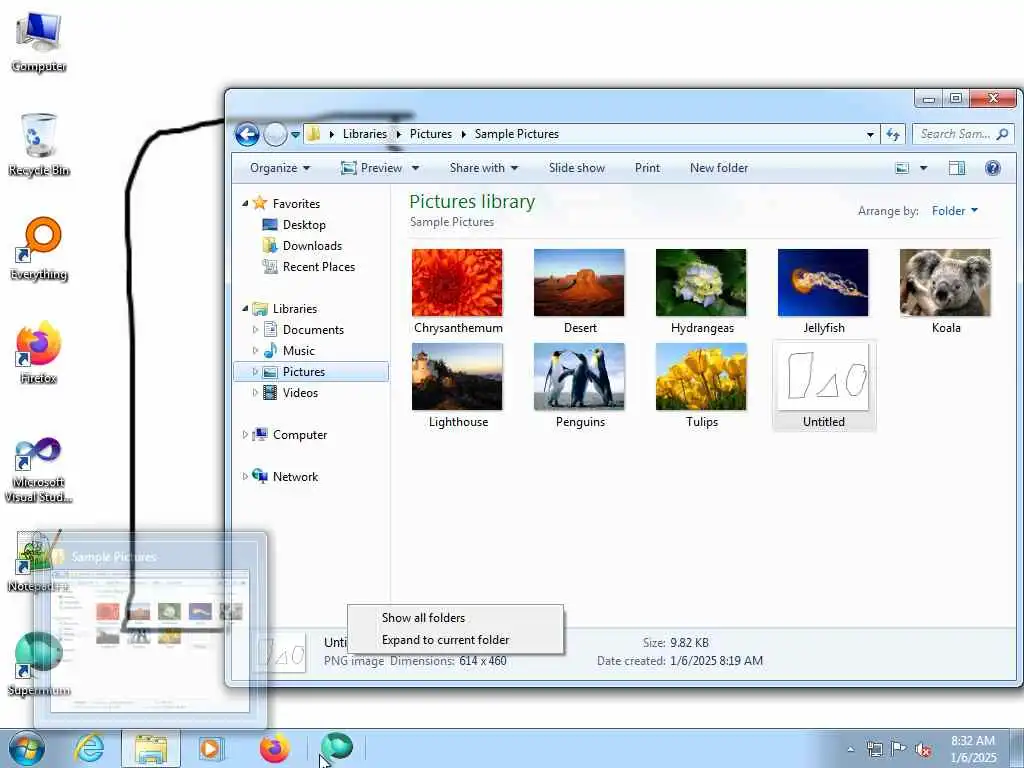The height and width of the screenshot is (768, 1024).
Task: Select Network in navigation pane
Action: [x=295, y=477]
